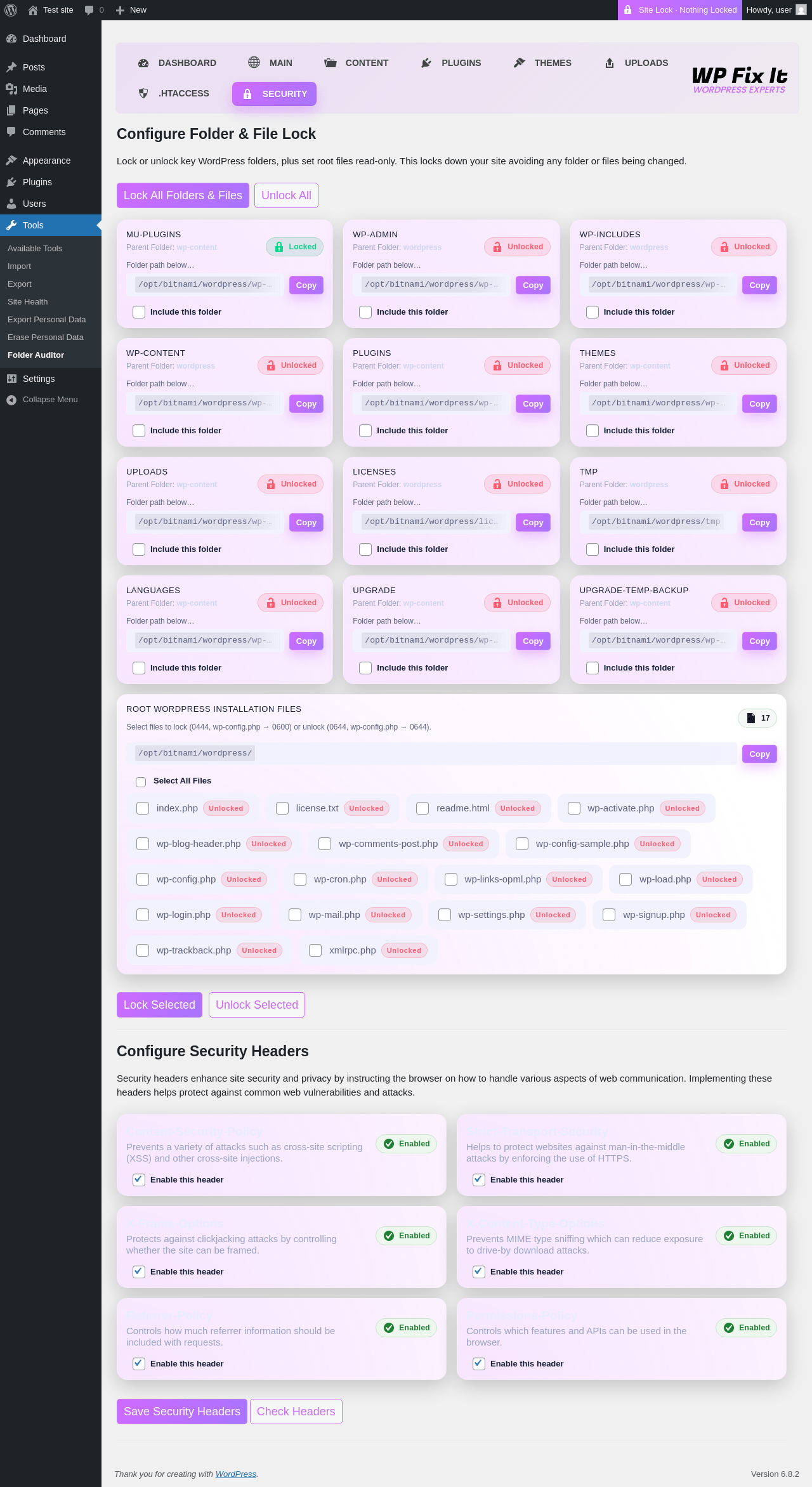Click the Users icon in sidebar
This screenshot has width=812, height=1487.
pyautogui.click(x=11, y=204)
